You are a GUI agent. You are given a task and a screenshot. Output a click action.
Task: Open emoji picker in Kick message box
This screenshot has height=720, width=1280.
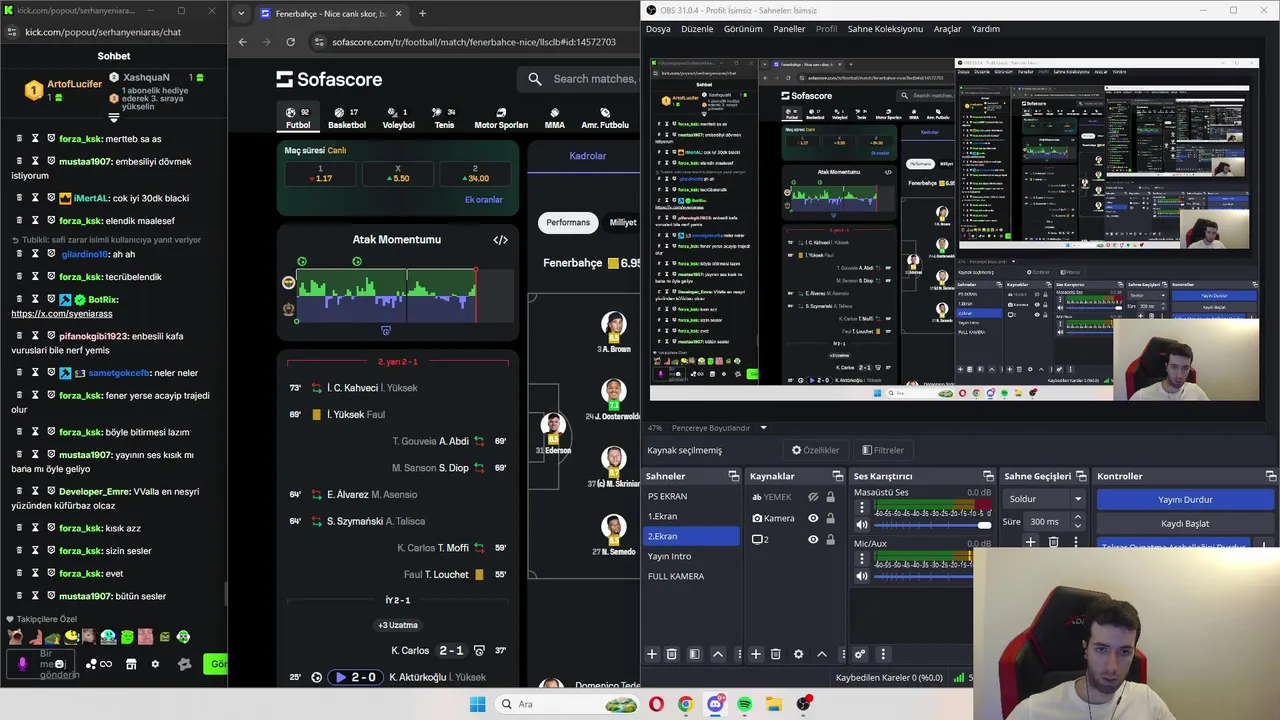(60, 664)
